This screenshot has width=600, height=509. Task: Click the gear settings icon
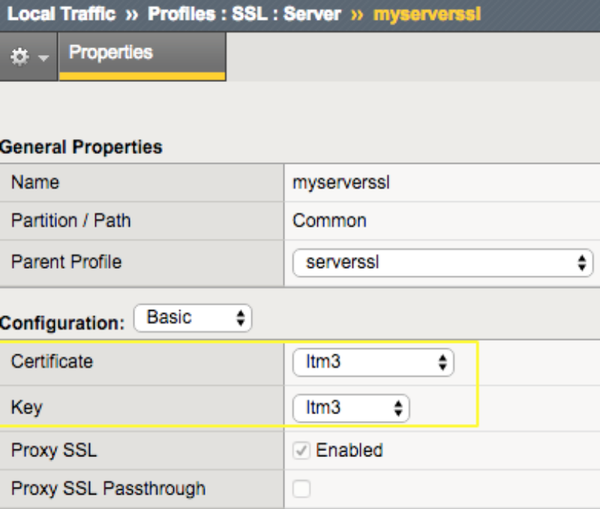coord(19,58)
